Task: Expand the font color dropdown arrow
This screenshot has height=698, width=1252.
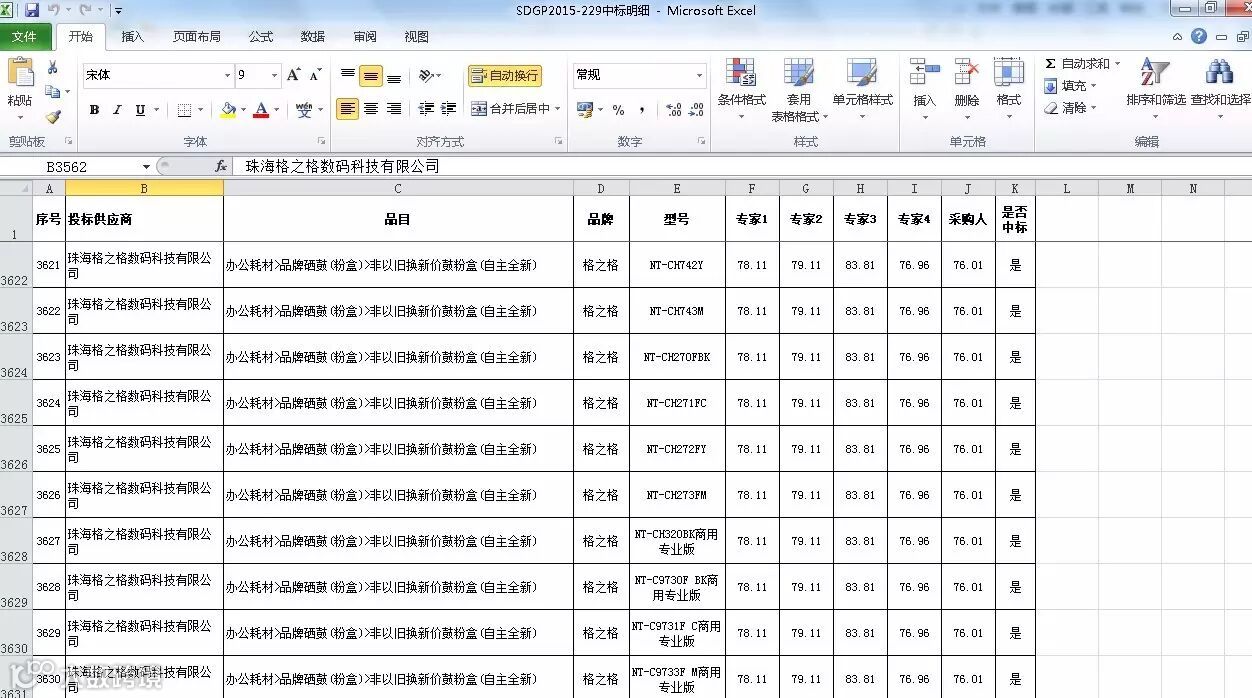Action: point(276,110)
